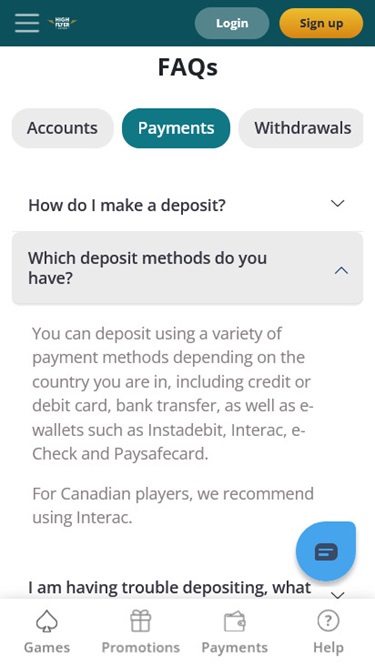Open the "How do I make a deposit?" question
The width and height of the screenshot is (375, 667).
(x=187, y=205)
